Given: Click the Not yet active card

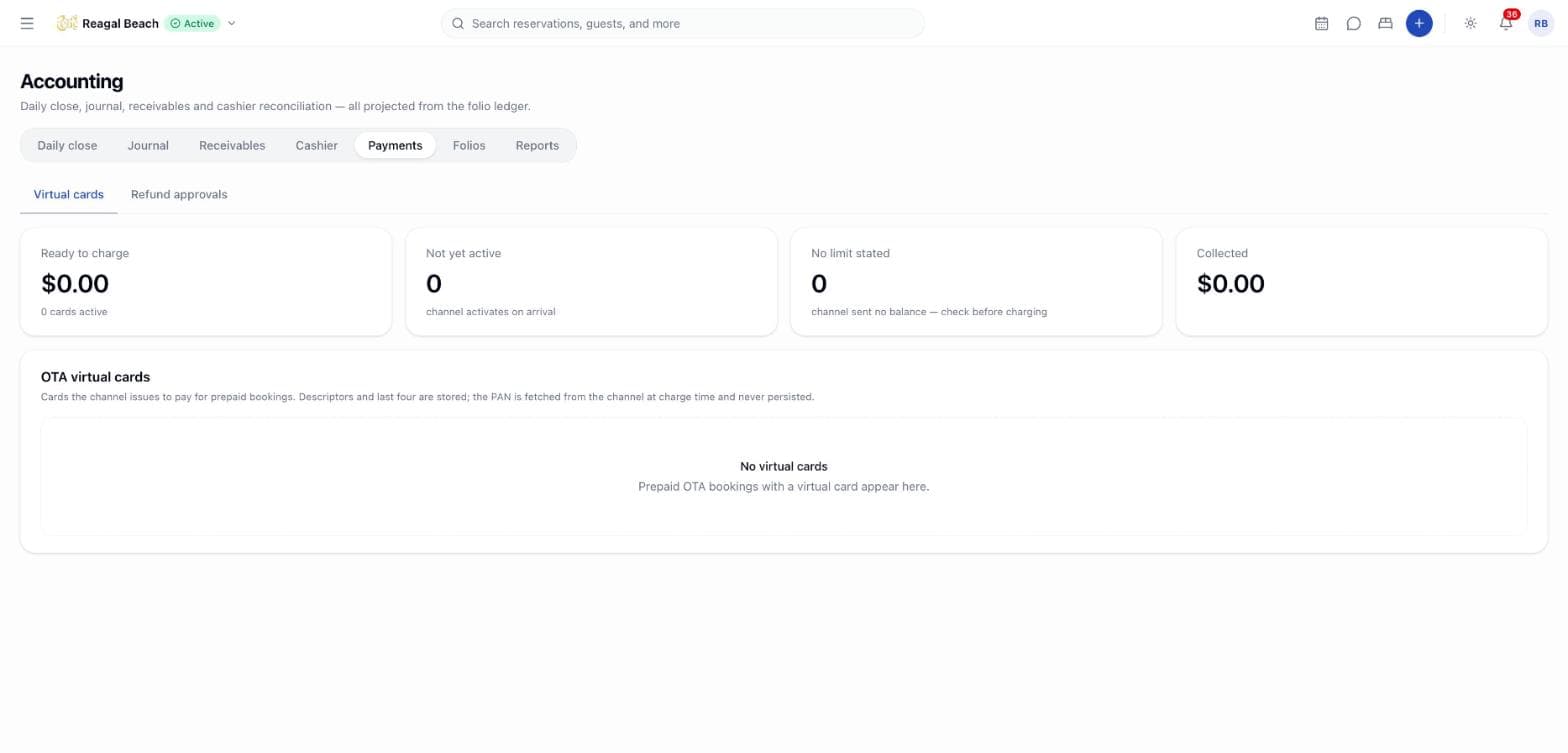Looking at the screenshot, I should [591, 282].
